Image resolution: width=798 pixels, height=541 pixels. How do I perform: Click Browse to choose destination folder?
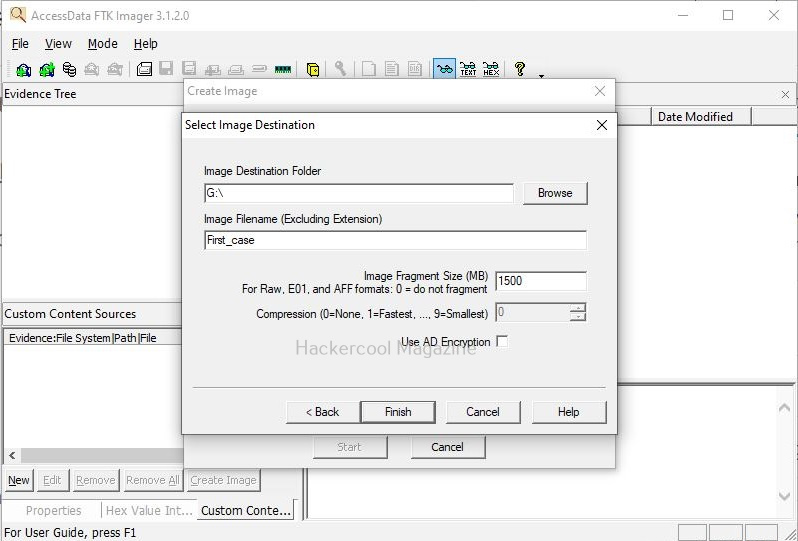[554, 193]
